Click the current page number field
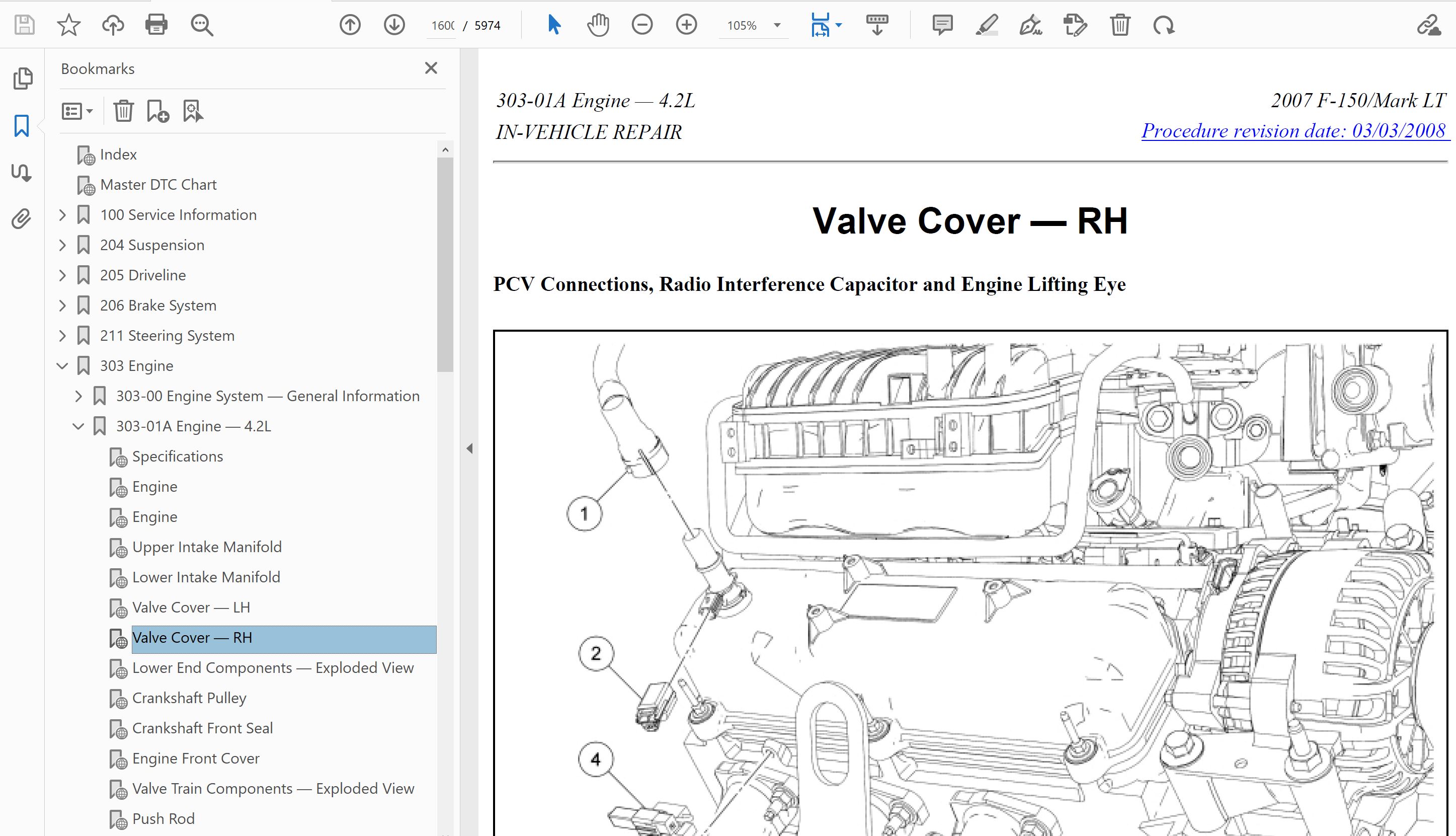Image resolution: width=1456 pixels, height=836 pixels. pyautogui.click(x=442, y=26)
